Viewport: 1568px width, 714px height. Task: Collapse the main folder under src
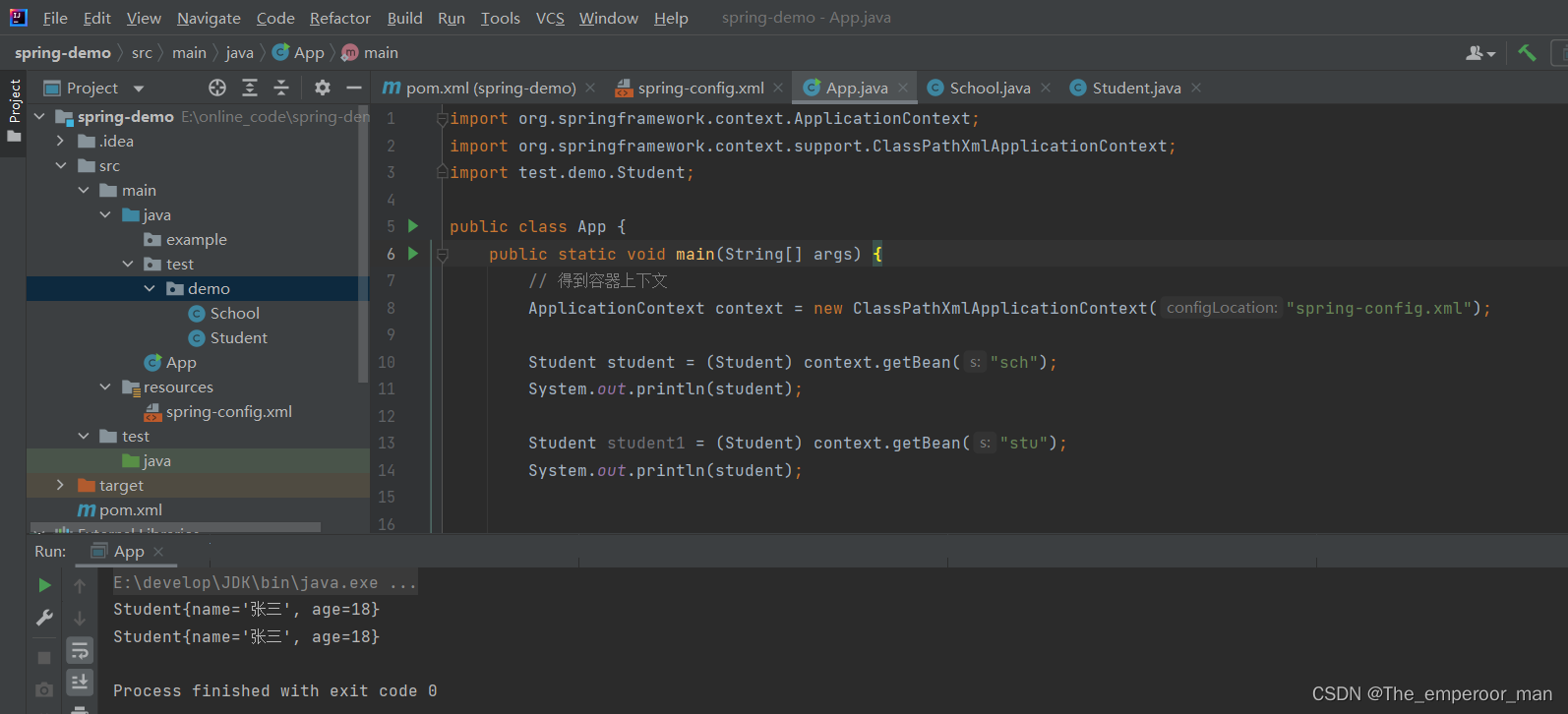[x=84, y=190]
